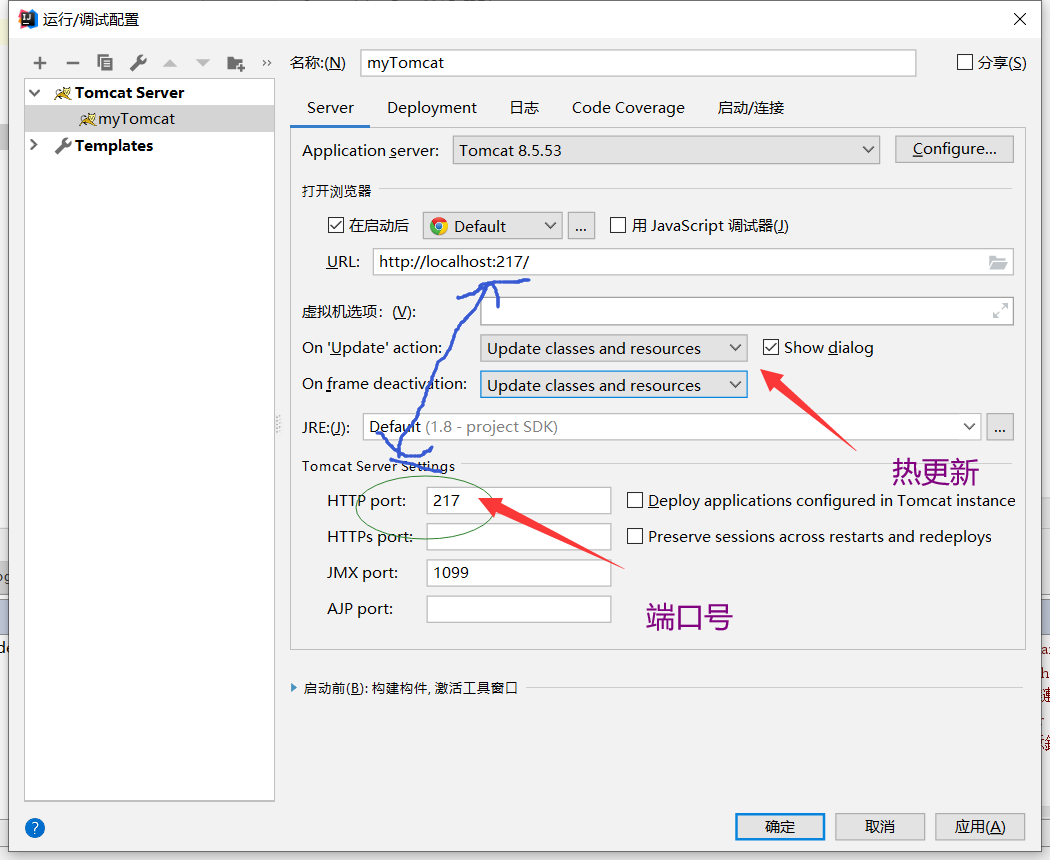Screen dimensions: 1050x860
Task: Switch to the Deployment tab
Action: tap(432, 108)
